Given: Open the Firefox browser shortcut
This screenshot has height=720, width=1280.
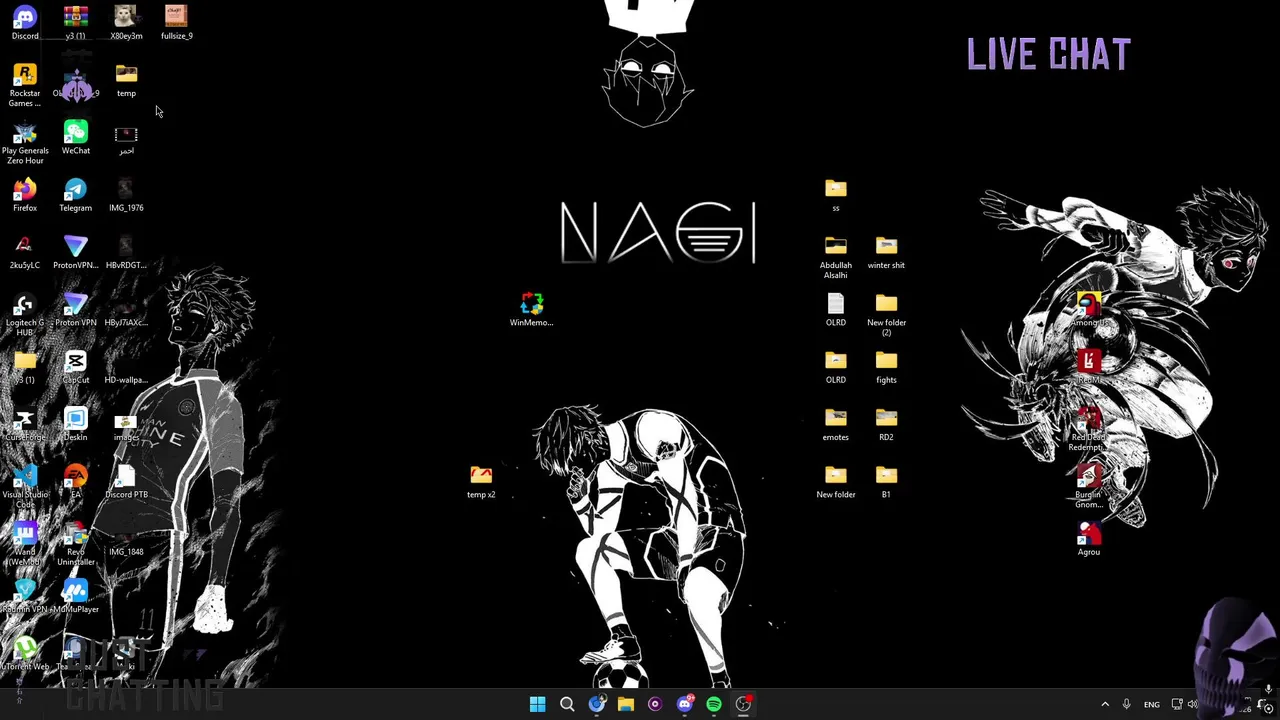Looking at the screenshot, I should tap(25, 195).
